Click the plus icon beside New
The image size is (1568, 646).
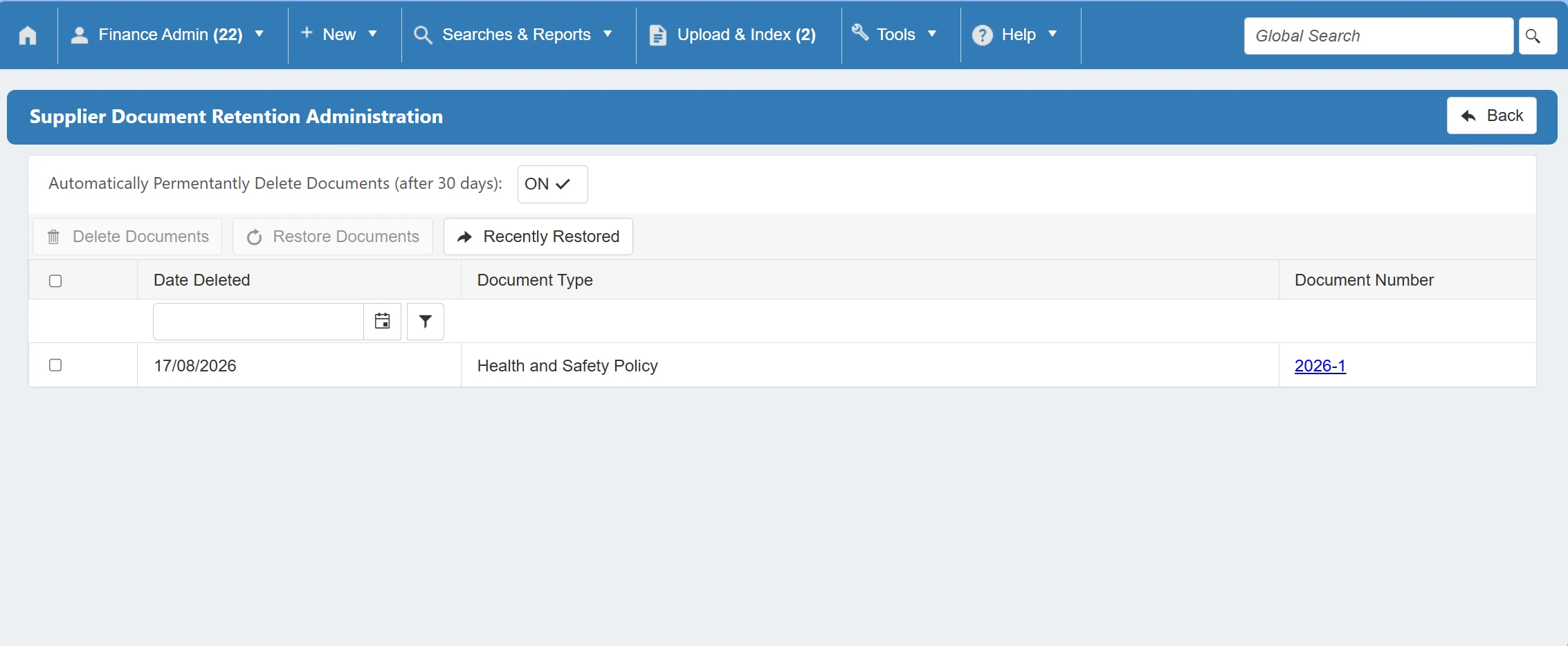pos(307,33)
